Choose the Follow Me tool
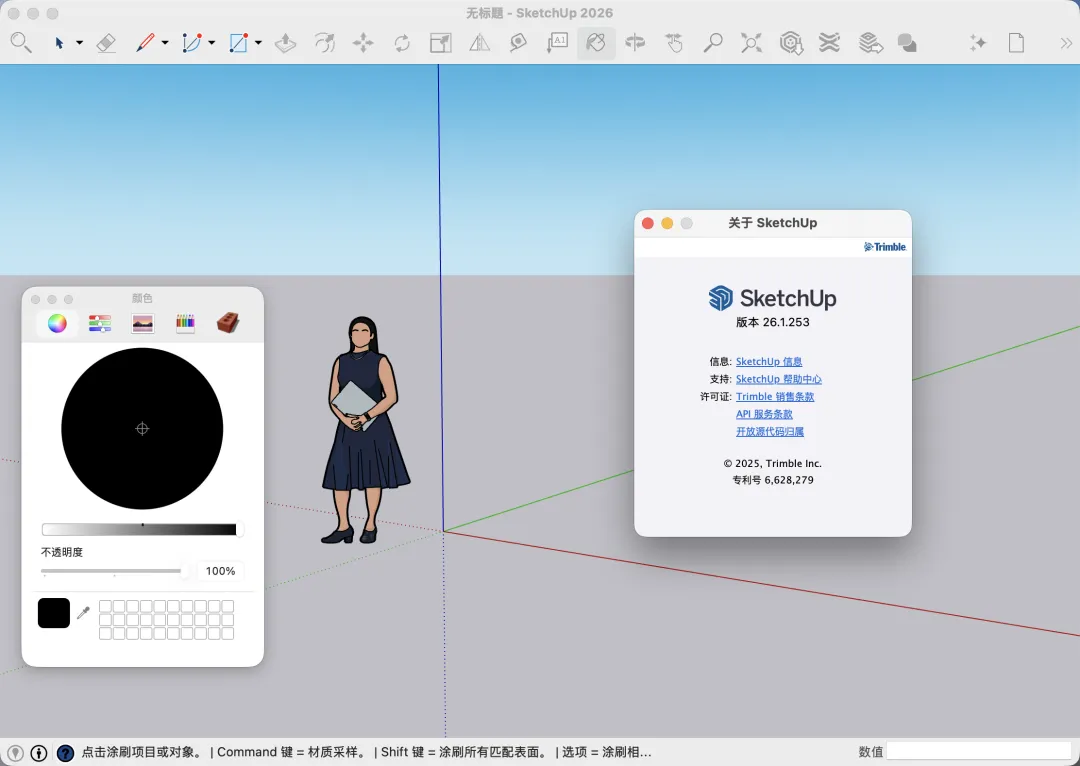This screenshot has height=766, width=1080. 324,43
